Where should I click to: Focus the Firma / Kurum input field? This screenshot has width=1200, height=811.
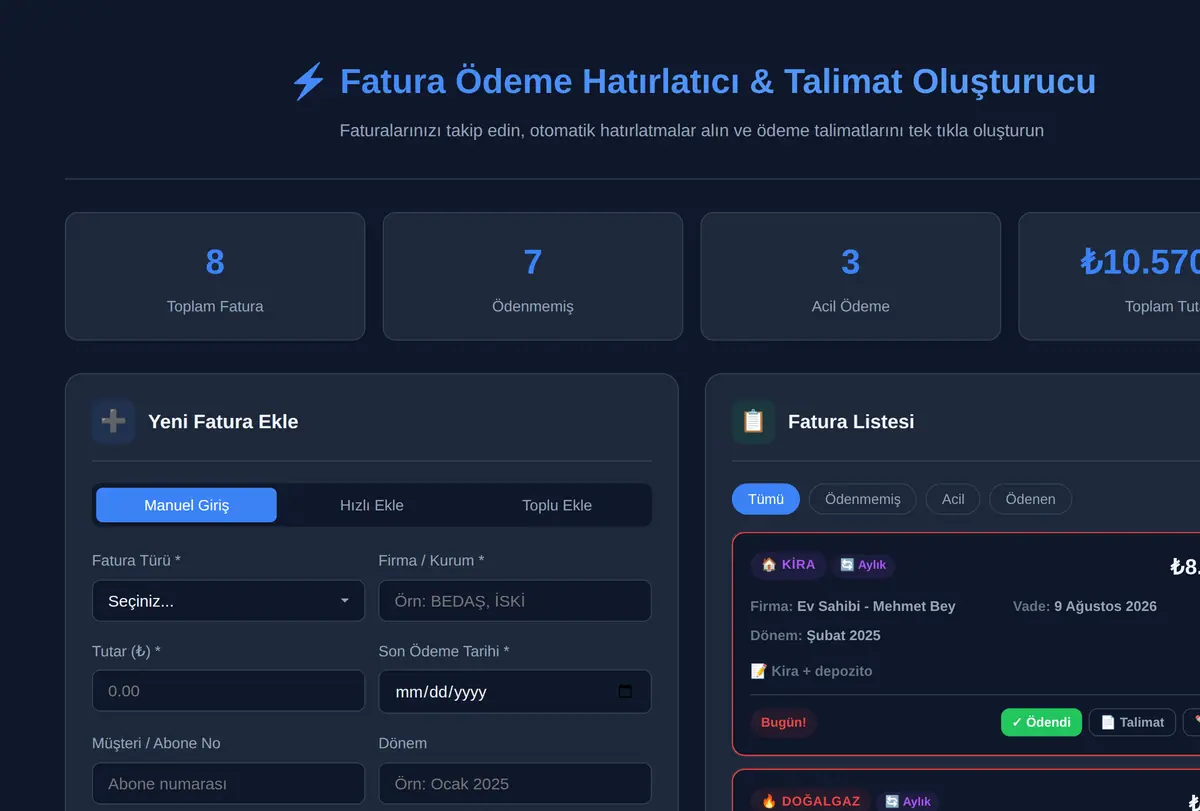click(515, 601)
